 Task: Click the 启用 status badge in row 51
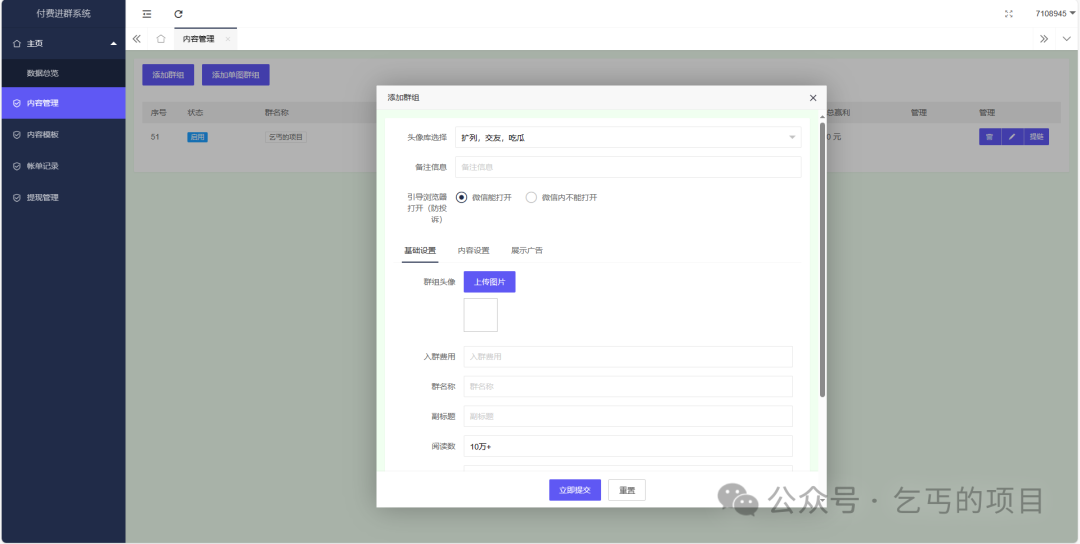click(198, 137)
